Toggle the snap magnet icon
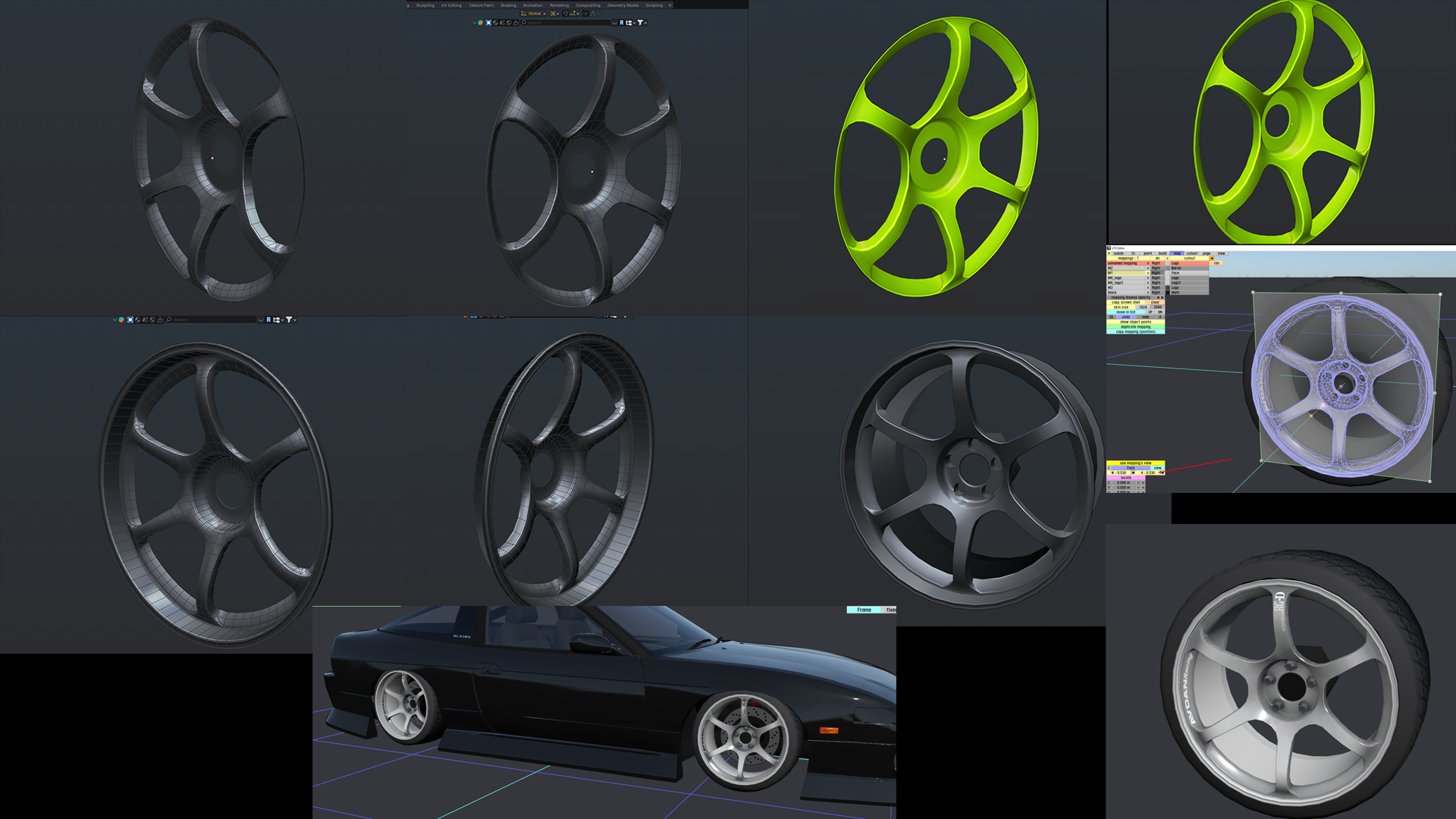Screen dimensions: 1456x819 (566, 14)
